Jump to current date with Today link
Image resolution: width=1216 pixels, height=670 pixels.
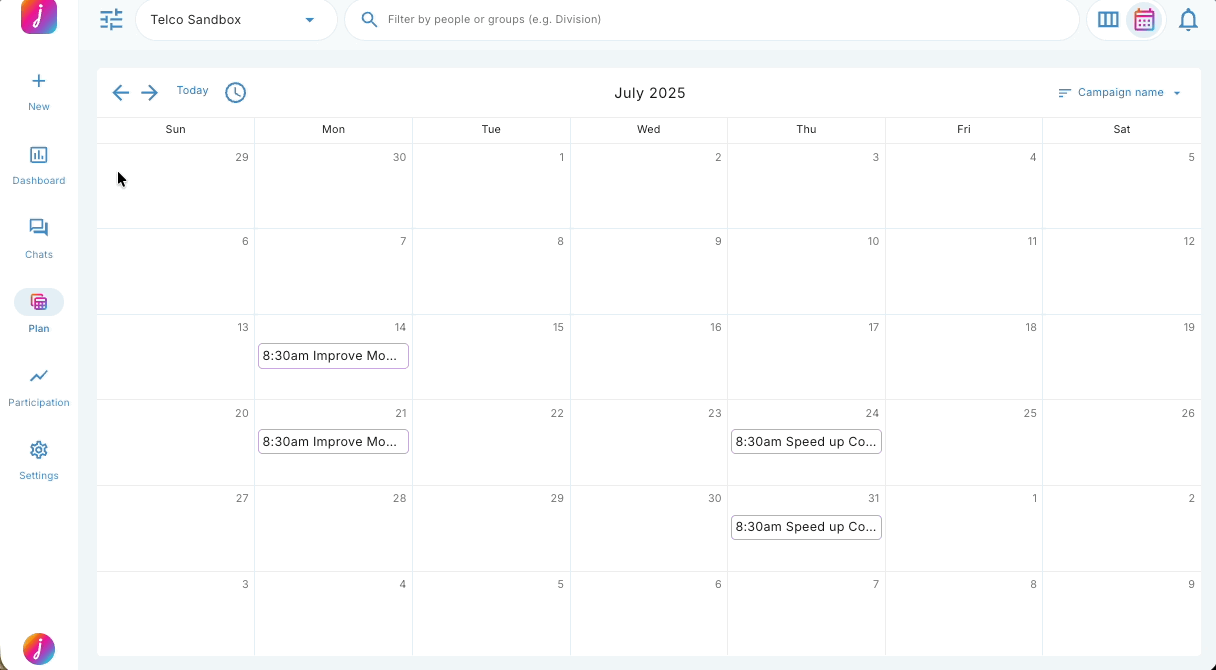click(192, 90)
